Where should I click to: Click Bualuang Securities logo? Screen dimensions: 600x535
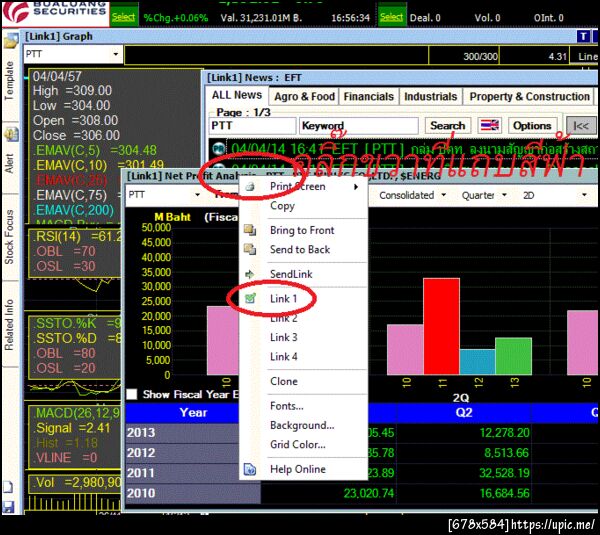(x=55, y=12)
